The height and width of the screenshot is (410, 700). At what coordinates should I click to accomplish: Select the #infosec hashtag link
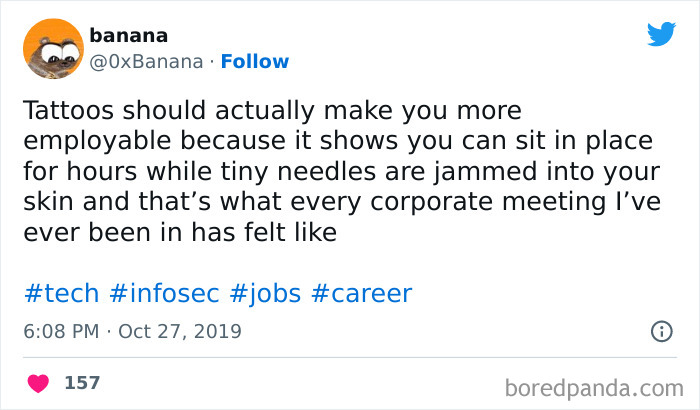164,293
